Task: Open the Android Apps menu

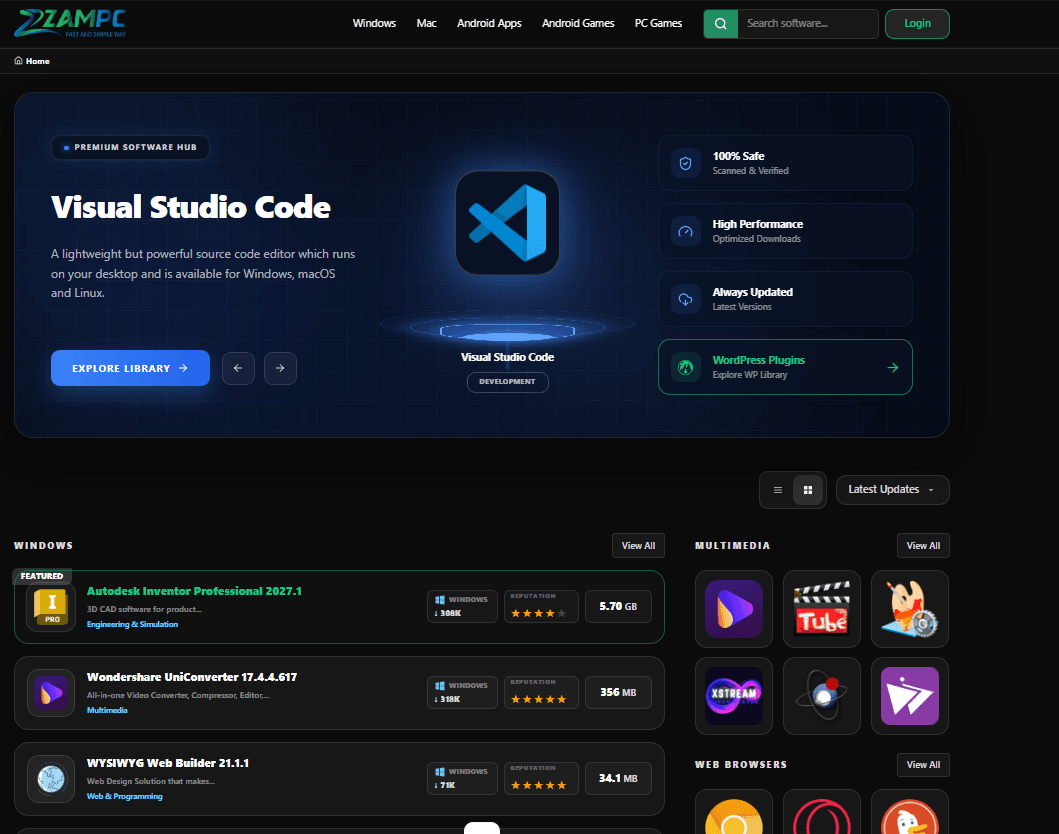Action: (489, 24)
